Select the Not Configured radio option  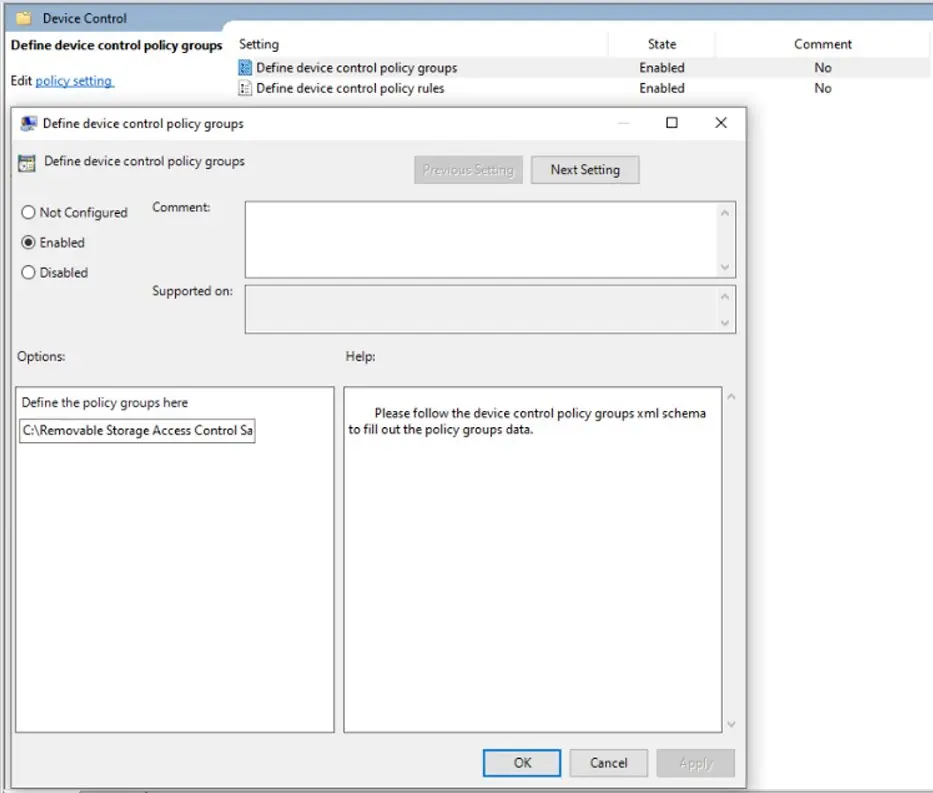(x=28, y=213)
